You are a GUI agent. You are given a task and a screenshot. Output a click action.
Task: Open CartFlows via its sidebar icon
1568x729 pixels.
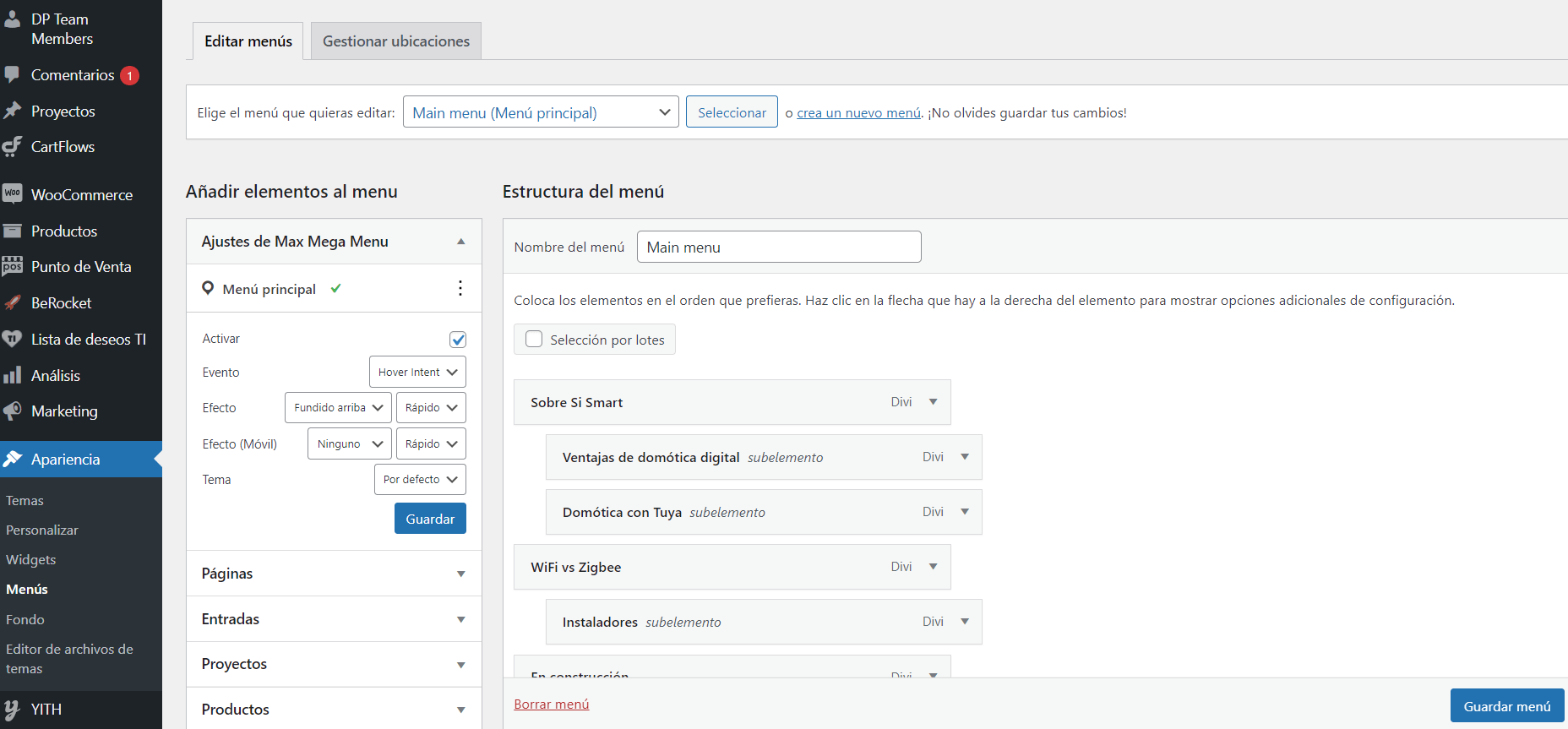click(12, 147)
